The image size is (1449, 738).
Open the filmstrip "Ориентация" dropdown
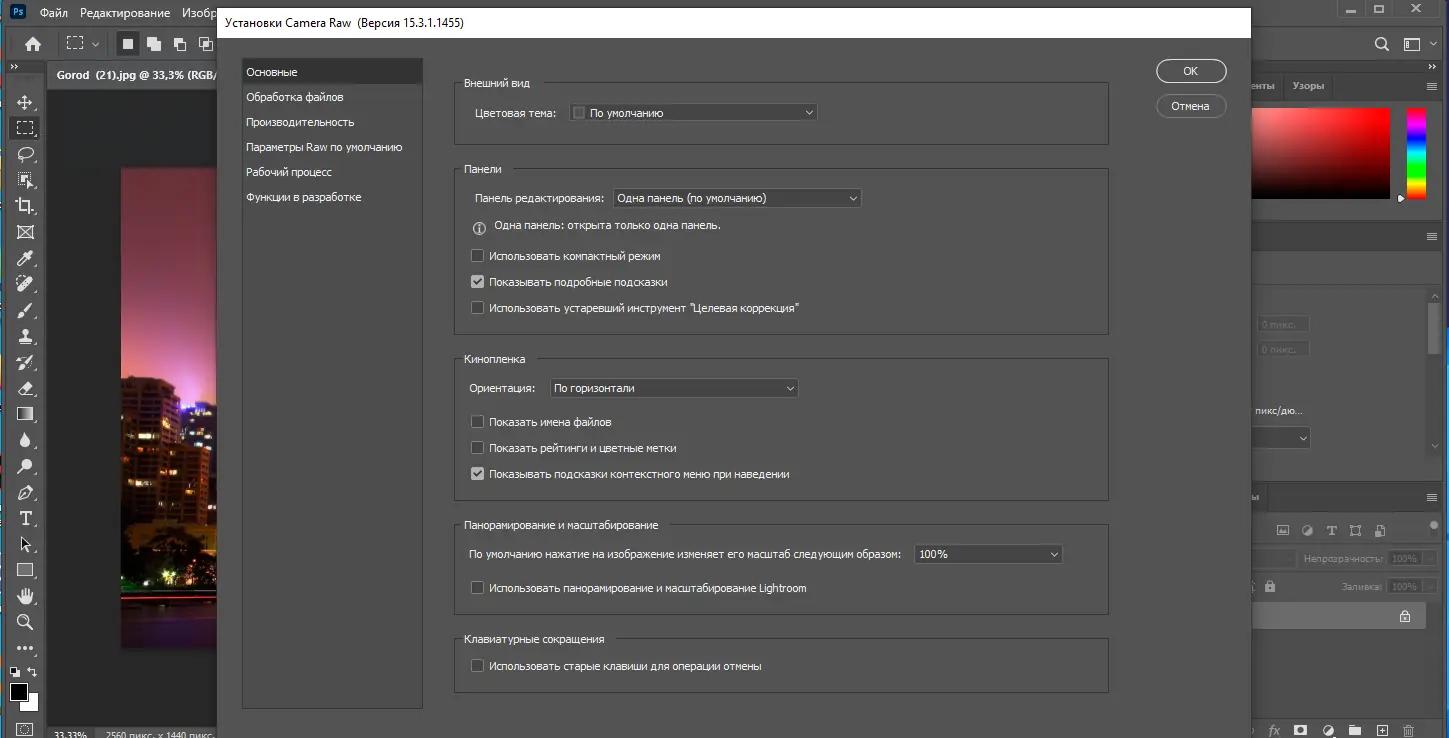click(x=674, y=388)
